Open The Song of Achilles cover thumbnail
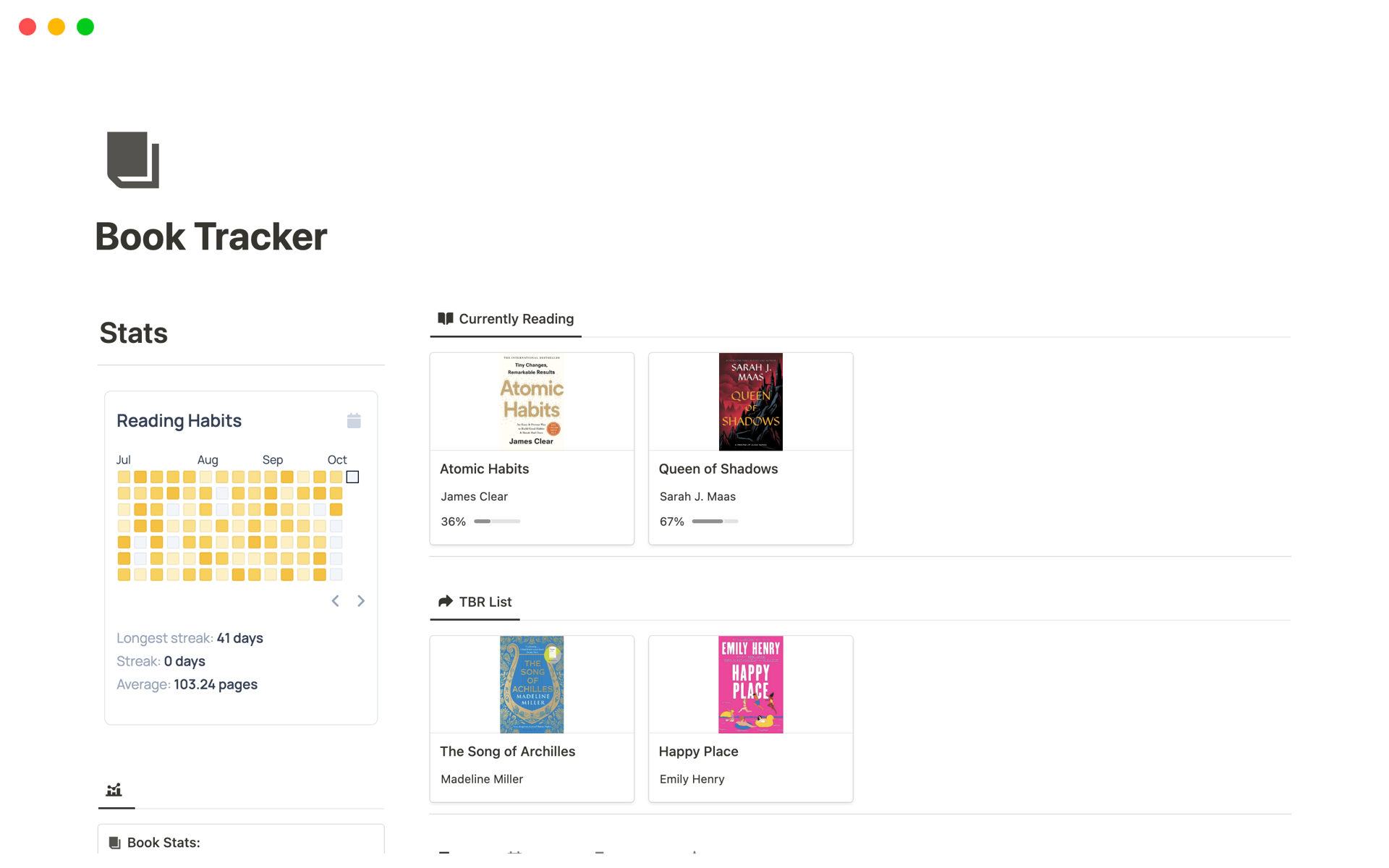This screenshot has width=1389, height=868. coord(532,684)
